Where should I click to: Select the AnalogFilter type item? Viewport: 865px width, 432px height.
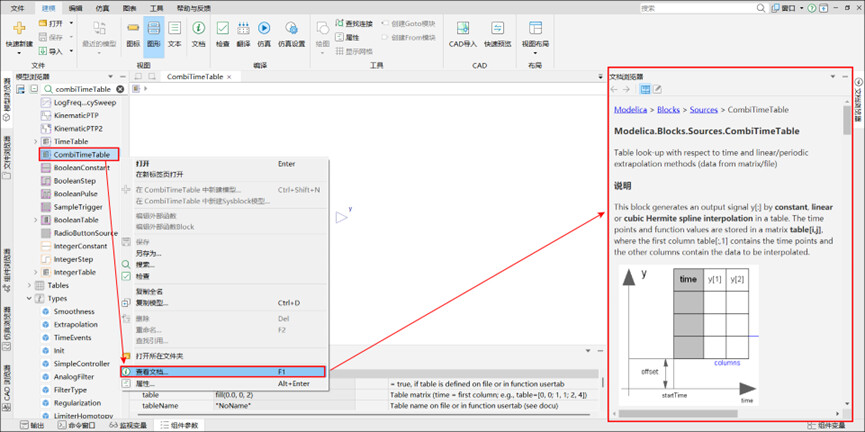[74, 376]
